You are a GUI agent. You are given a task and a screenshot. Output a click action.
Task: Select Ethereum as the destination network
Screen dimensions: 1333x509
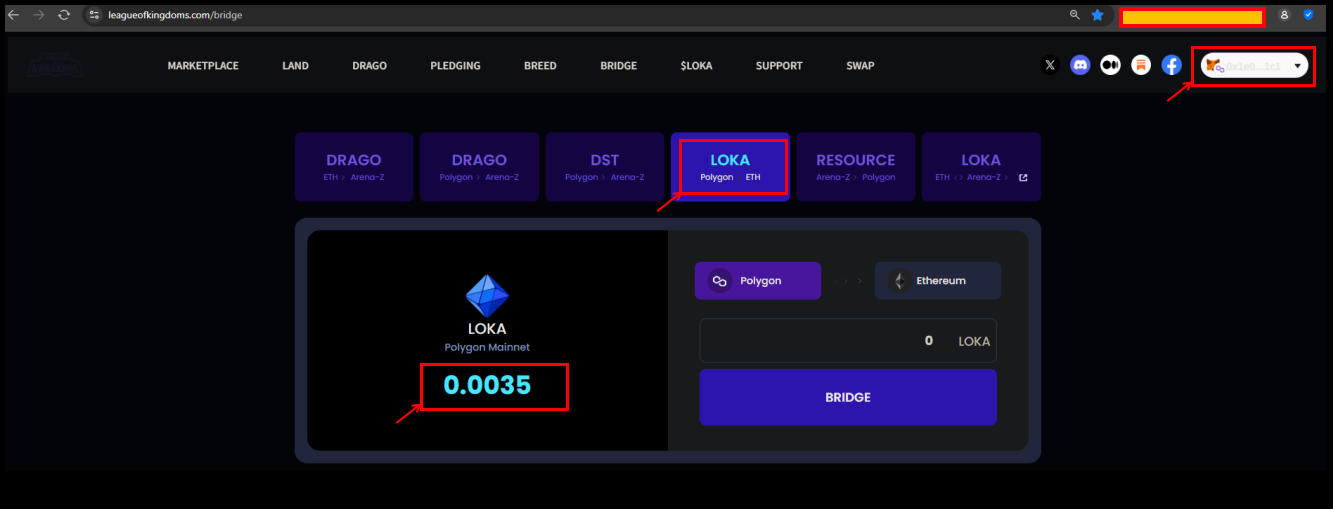[x=937, y=281]
